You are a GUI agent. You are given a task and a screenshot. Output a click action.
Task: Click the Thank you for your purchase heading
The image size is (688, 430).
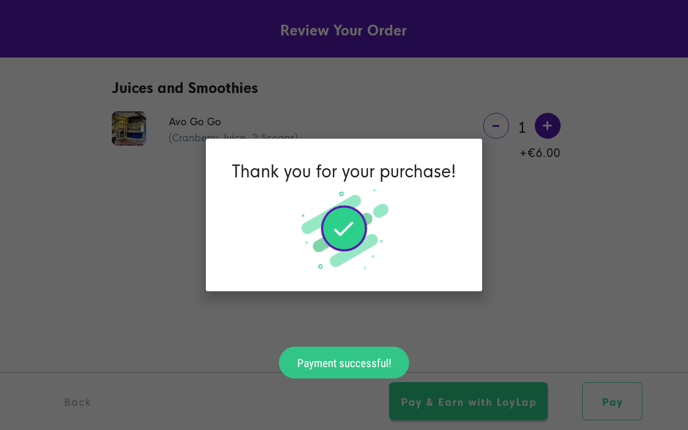[x=344, y=171]
